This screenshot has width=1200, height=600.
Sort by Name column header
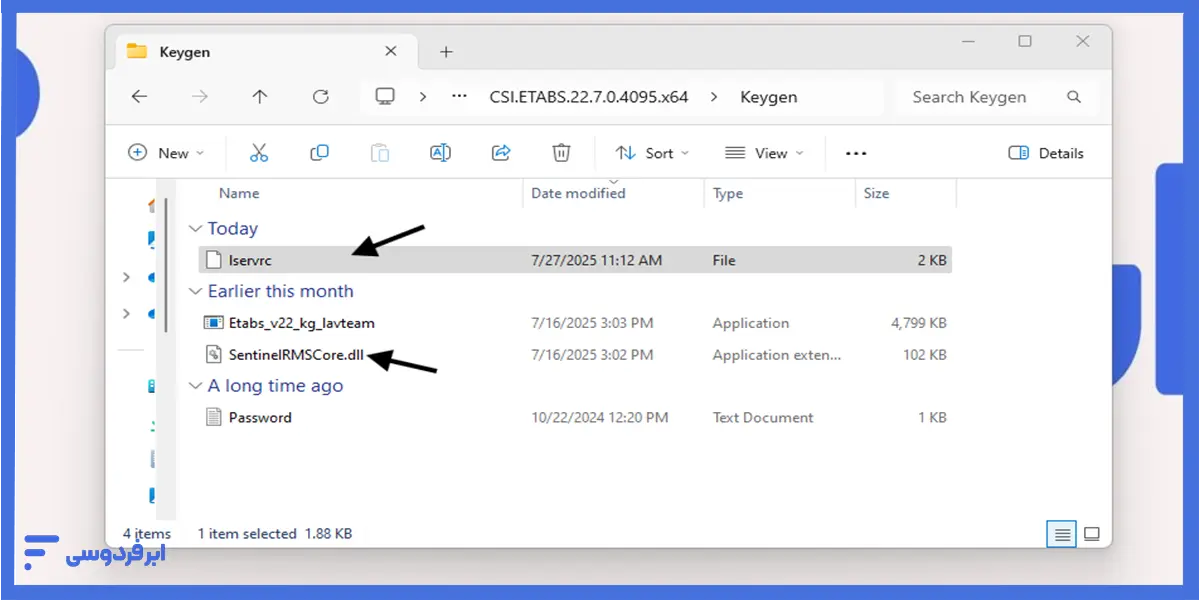pos(239,194)
